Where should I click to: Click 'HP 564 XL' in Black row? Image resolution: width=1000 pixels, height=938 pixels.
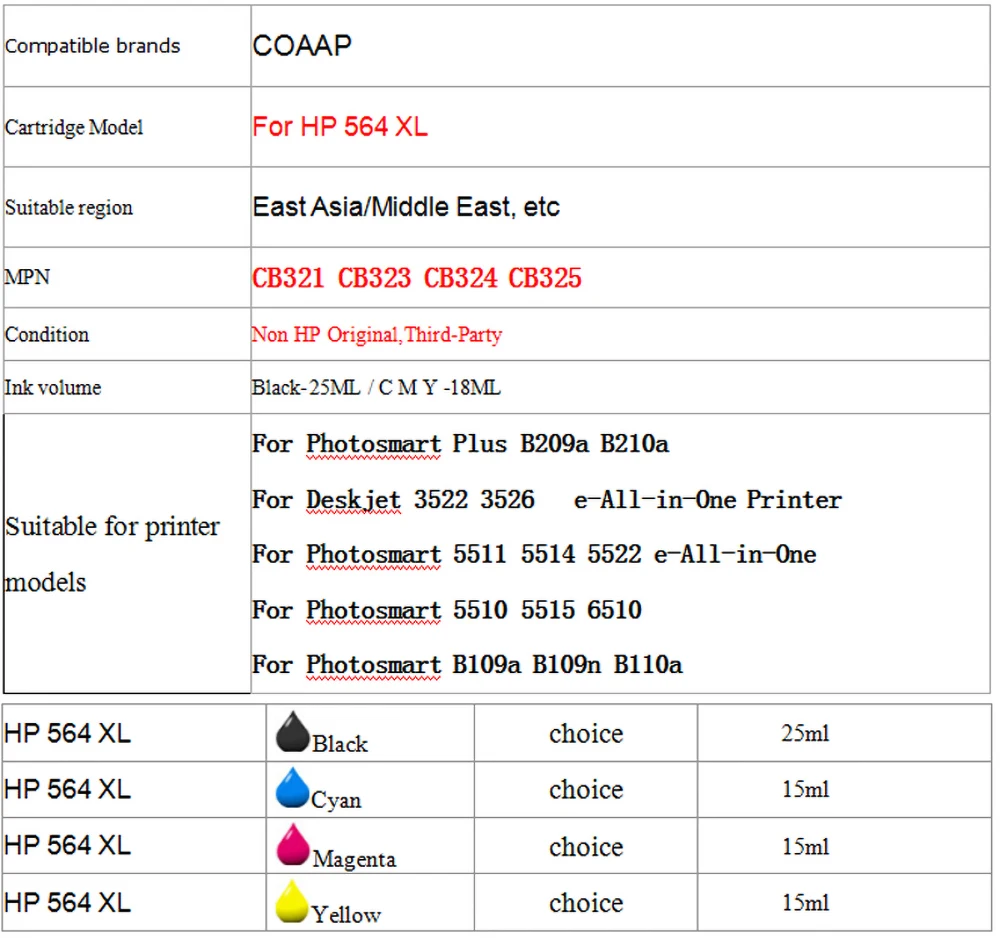coord(68,733)
